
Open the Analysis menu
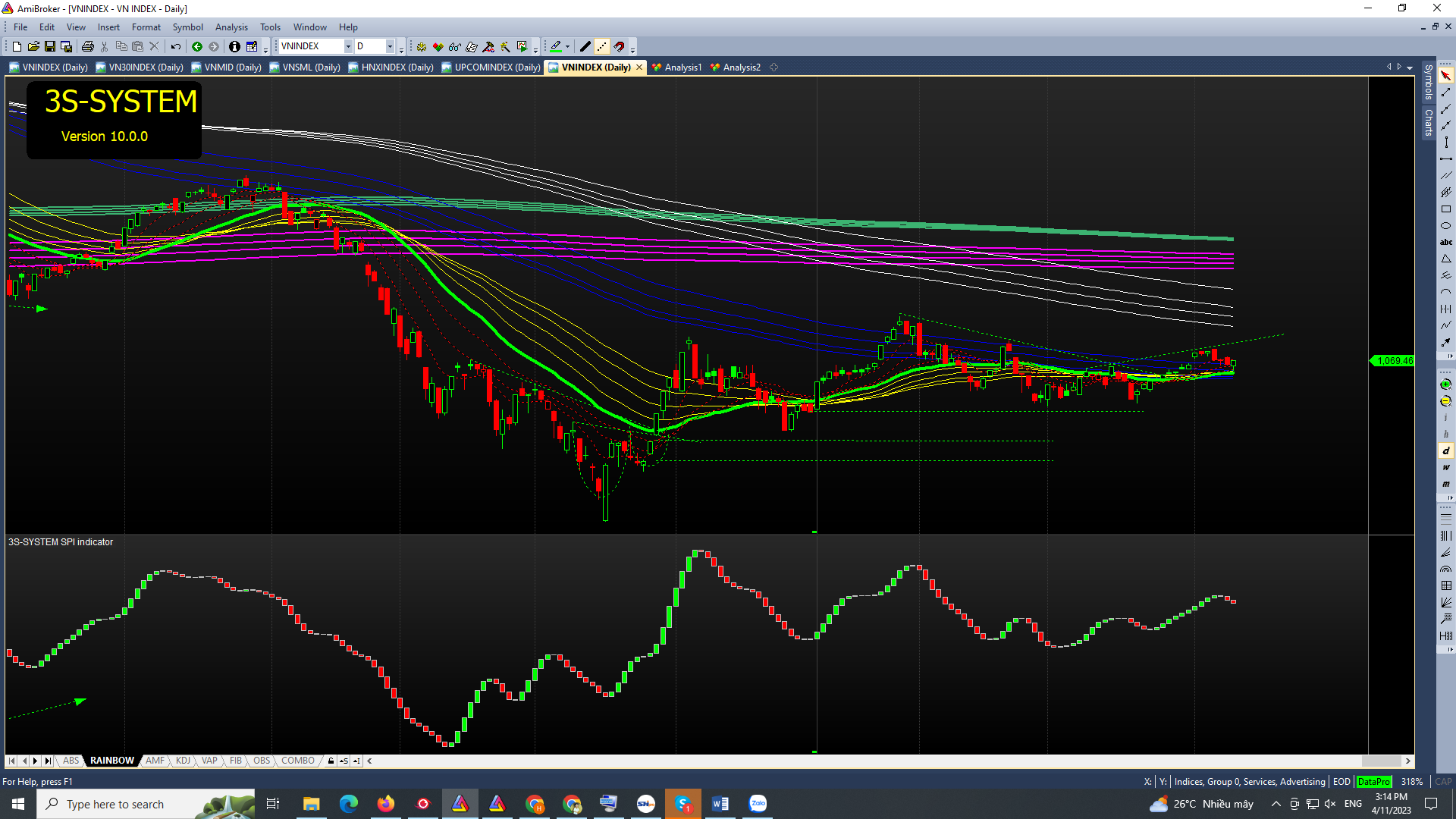[231, 27]
